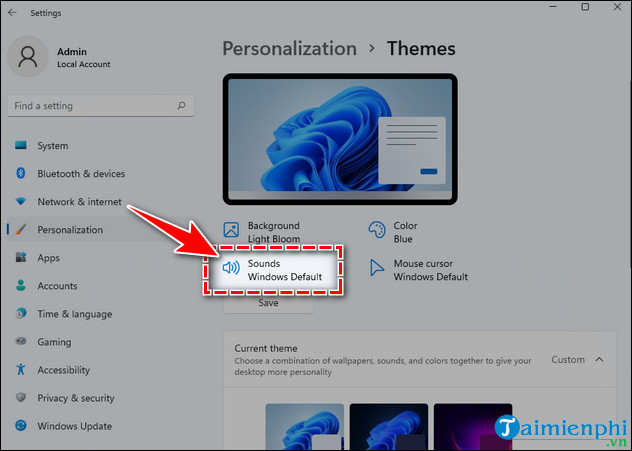Click the search magnifier icon
The height and width of the screenshot is (451, 632).
[181, 106]
